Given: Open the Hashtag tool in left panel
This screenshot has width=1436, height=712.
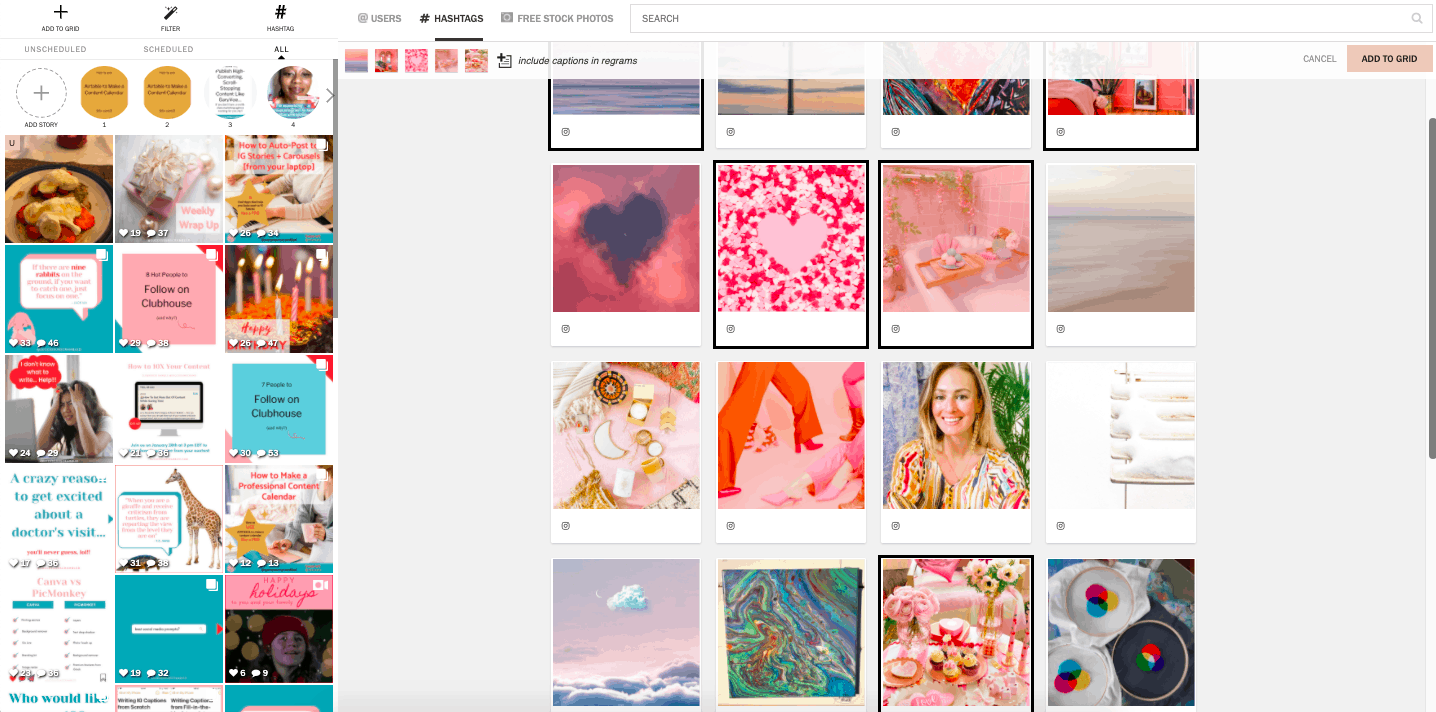Looking at the screenshot, I should tap(280, 13).
